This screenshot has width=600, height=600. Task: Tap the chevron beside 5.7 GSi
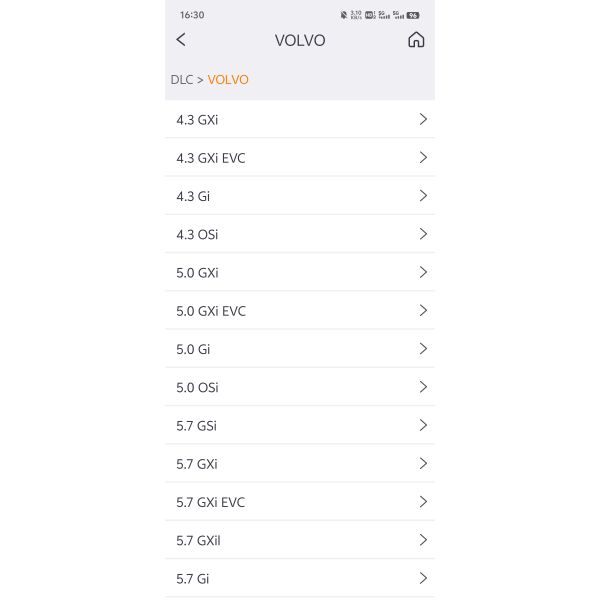pyautogui.click(x=423, y=425)
